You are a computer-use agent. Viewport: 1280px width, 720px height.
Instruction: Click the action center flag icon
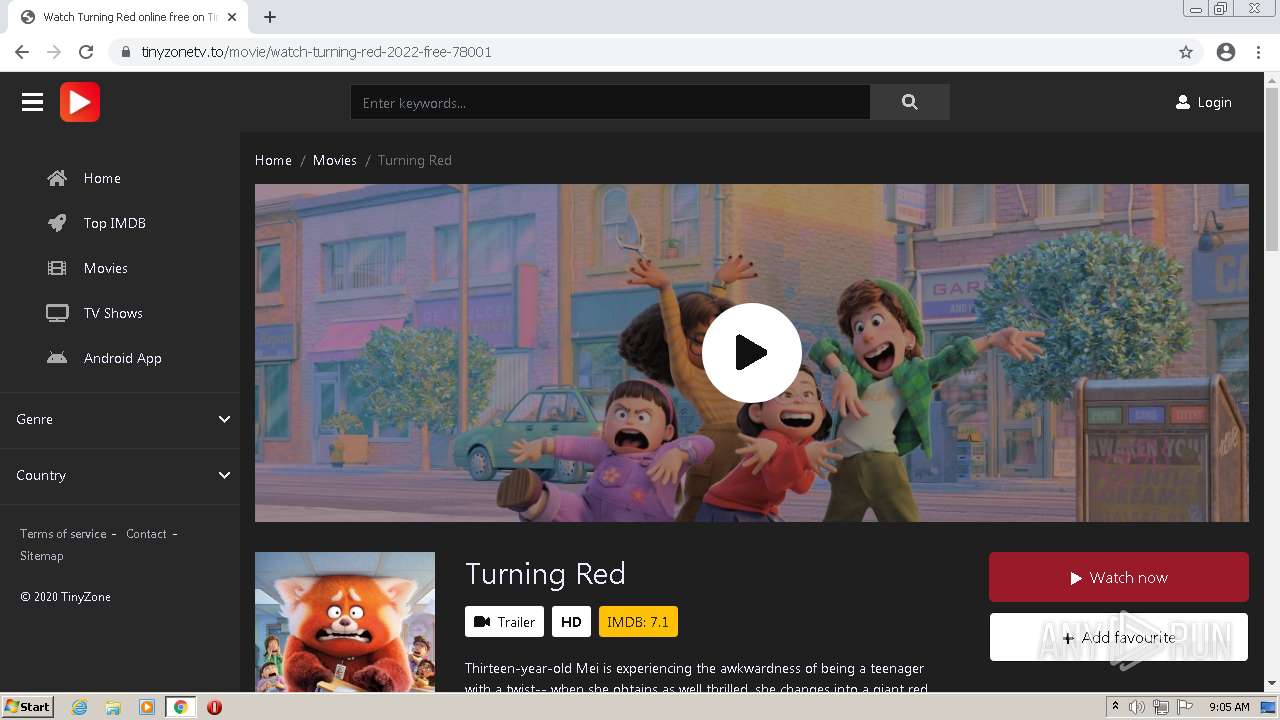[1185, 707]
